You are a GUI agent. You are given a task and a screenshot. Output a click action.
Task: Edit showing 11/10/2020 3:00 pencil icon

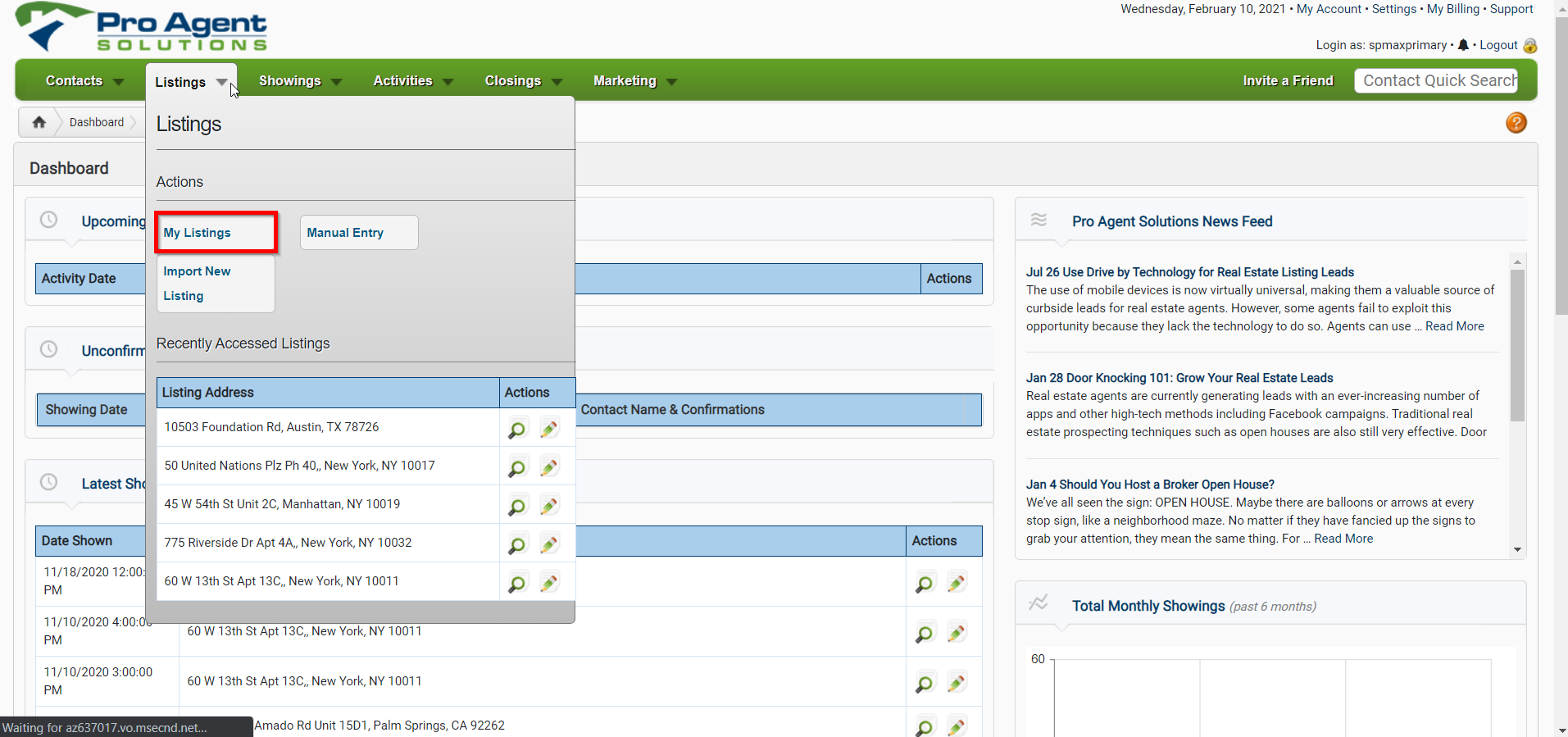(956, 683)
